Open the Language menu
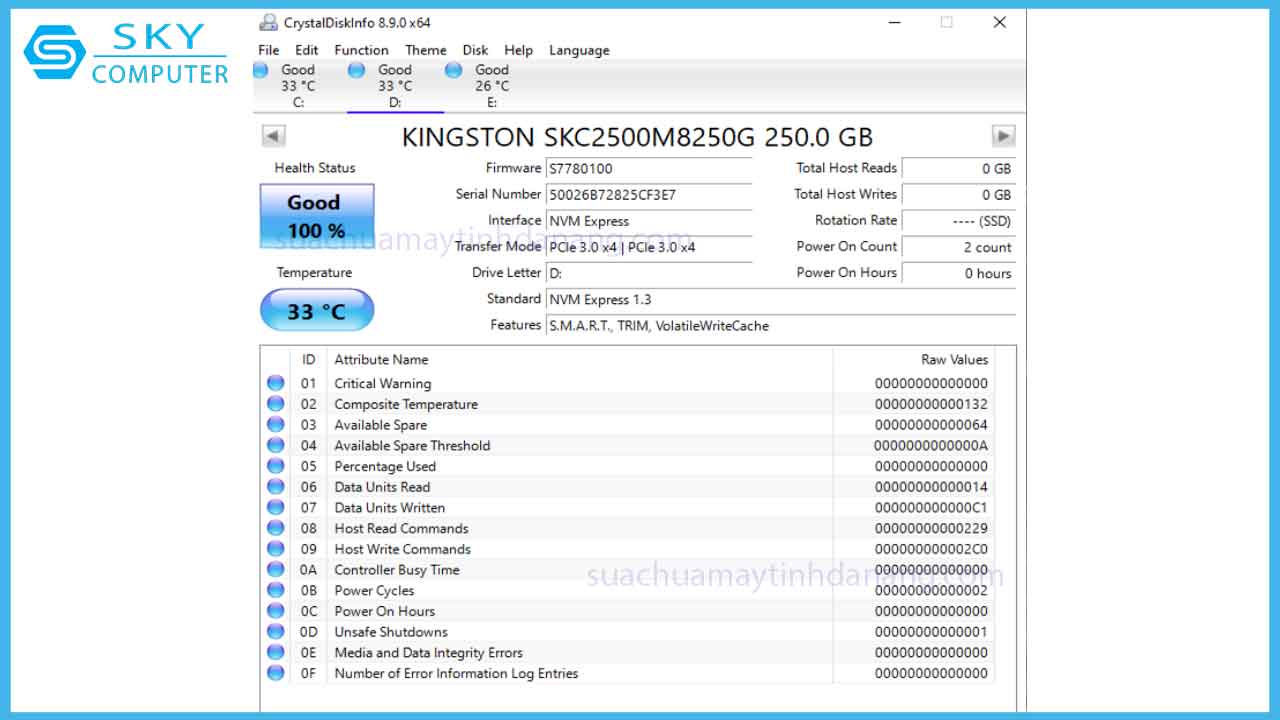The width and height of the screenshot is (1280, 720). pos(579,50)
